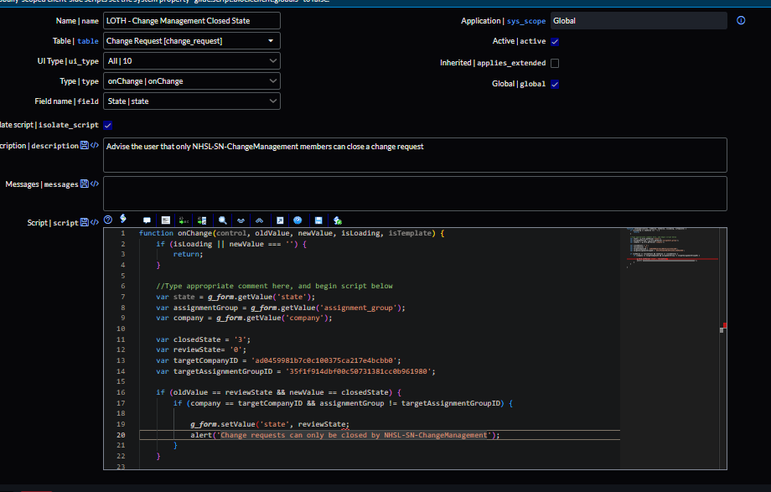The image size is (771, 492).
Task: Click the find previous up-arrow icon
Action: 259,220
